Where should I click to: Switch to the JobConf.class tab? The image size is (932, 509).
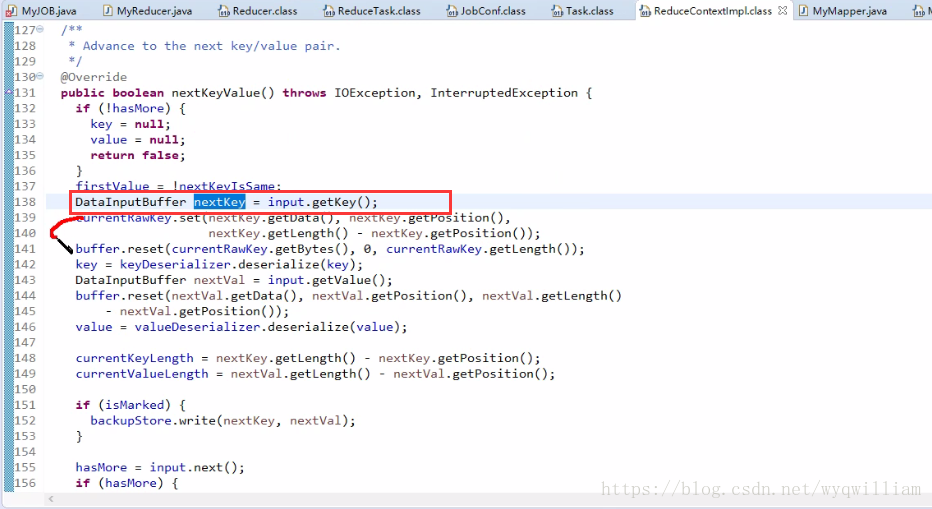tap(486, 11)
